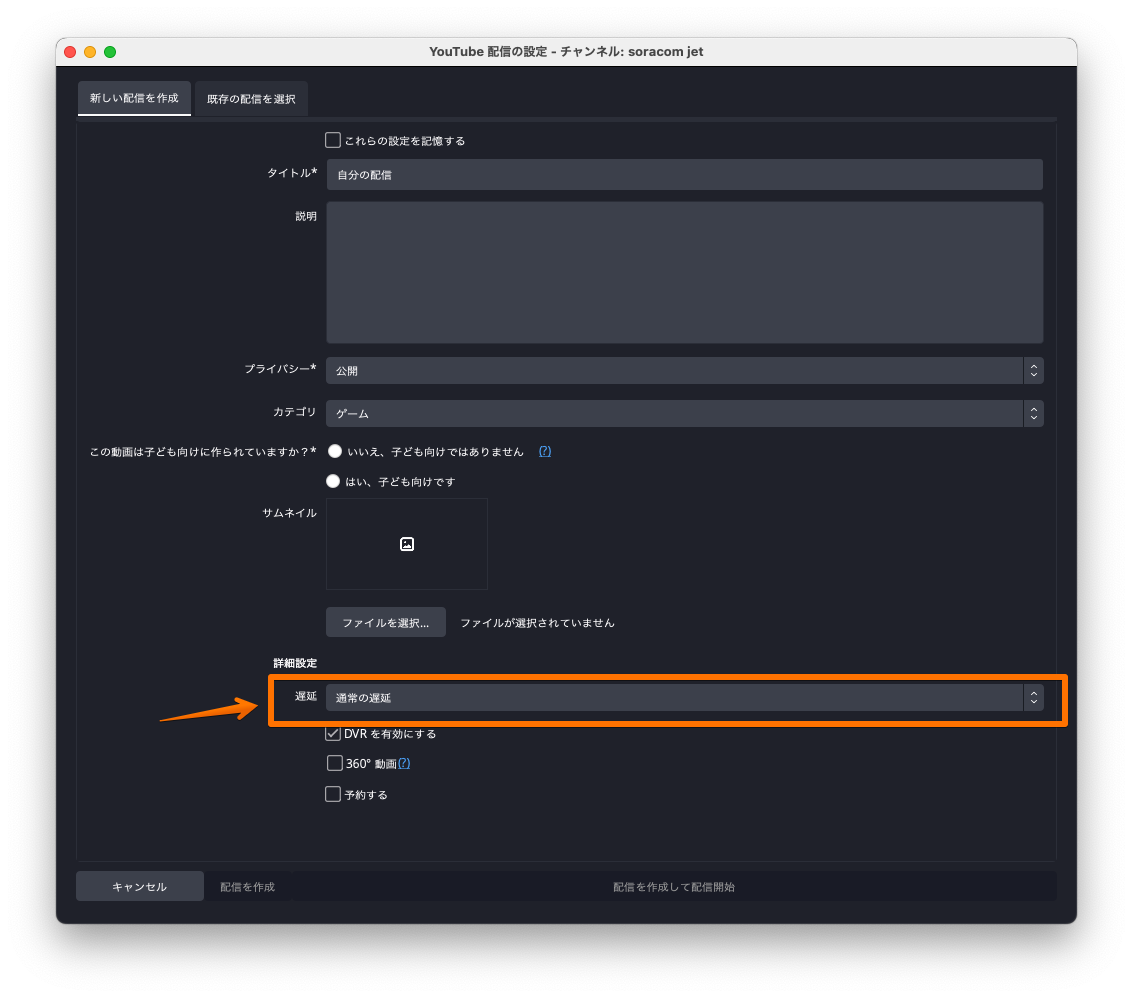The height and width of the screenshot is (998, 1133).
Task: Click ファイルが選択されていません text
Action: click(x=538, y=623)
